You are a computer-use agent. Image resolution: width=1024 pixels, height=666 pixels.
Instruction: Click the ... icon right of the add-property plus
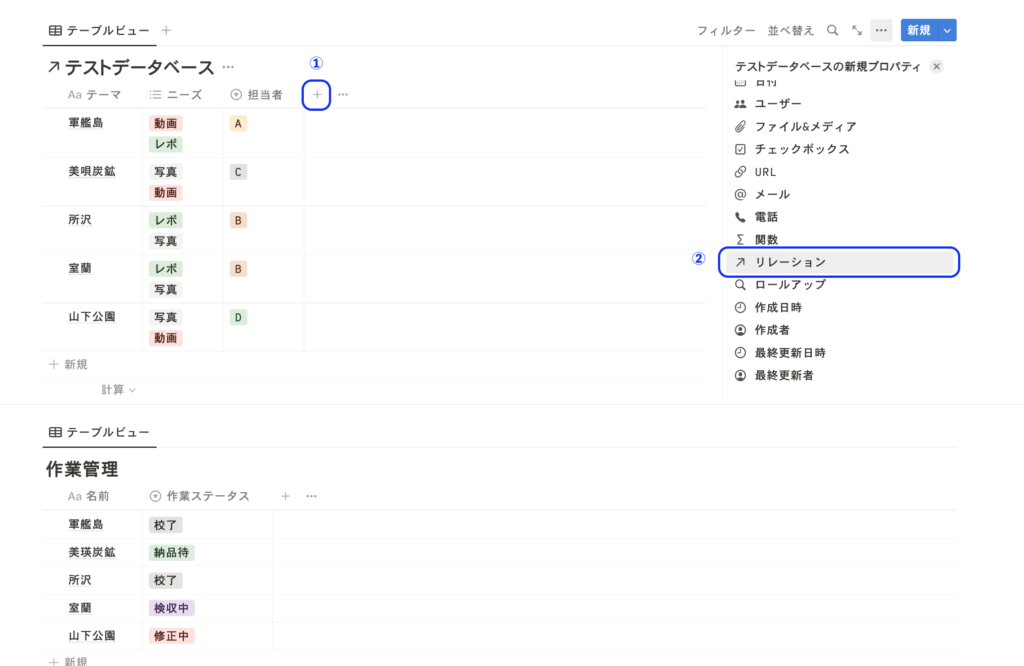click(x=342, y=93)
